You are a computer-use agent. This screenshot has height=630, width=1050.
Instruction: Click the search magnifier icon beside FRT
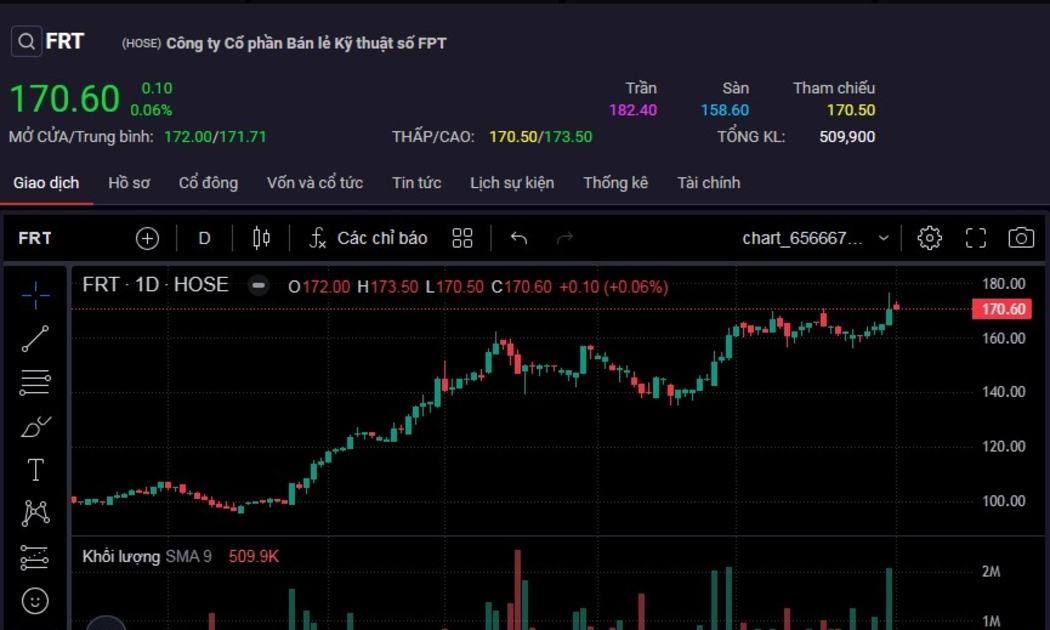[26, 42]
